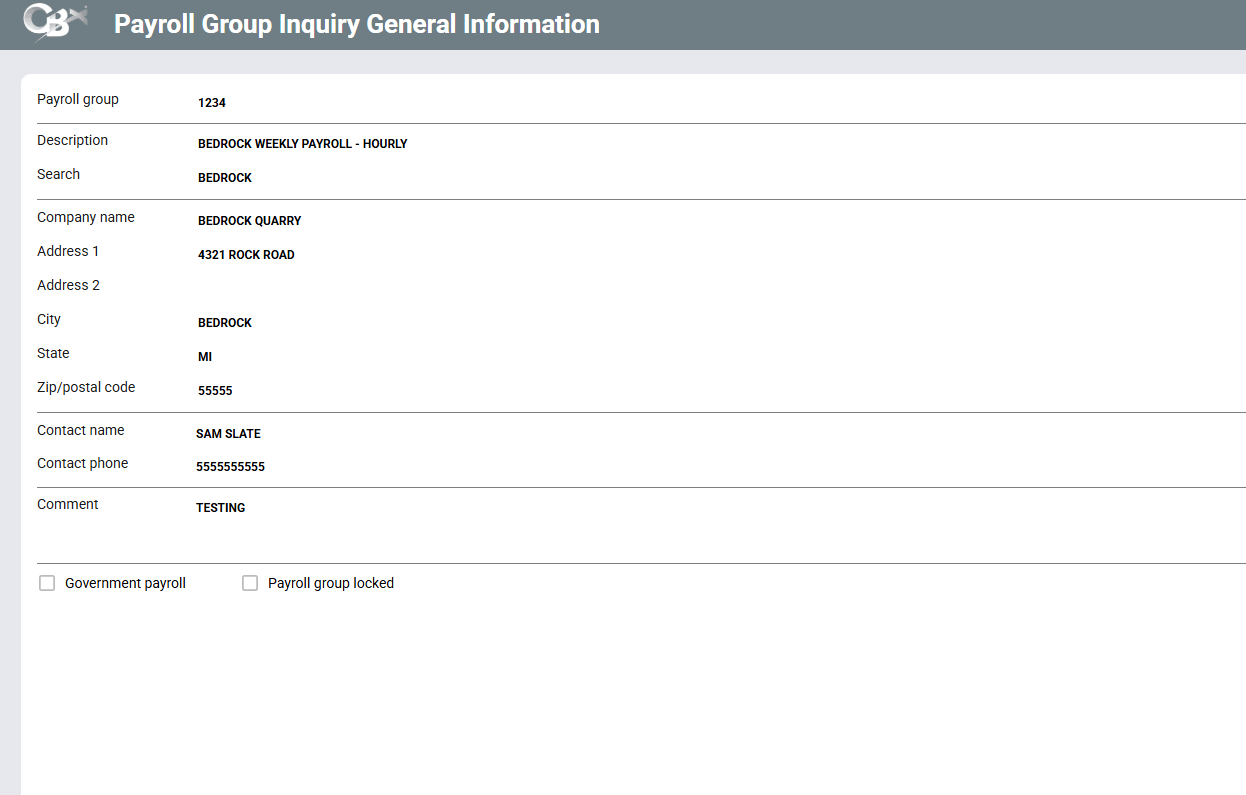The height and width of the screenshot is (795, 1246).
Task: Click the Payroll group value 1234
Action: [212, 102]
